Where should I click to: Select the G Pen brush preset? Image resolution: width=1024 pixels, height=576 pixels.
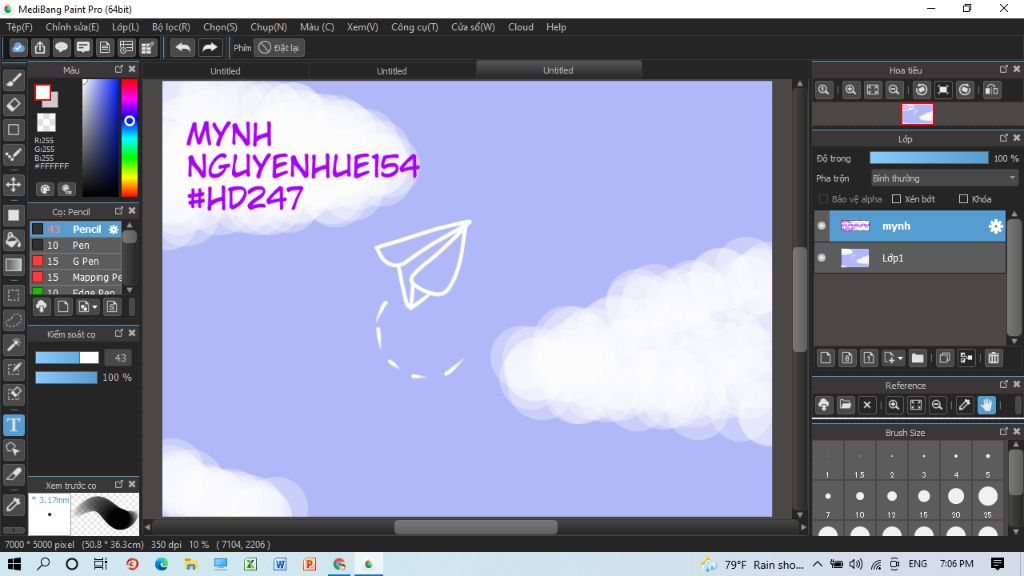coord(76,261)
